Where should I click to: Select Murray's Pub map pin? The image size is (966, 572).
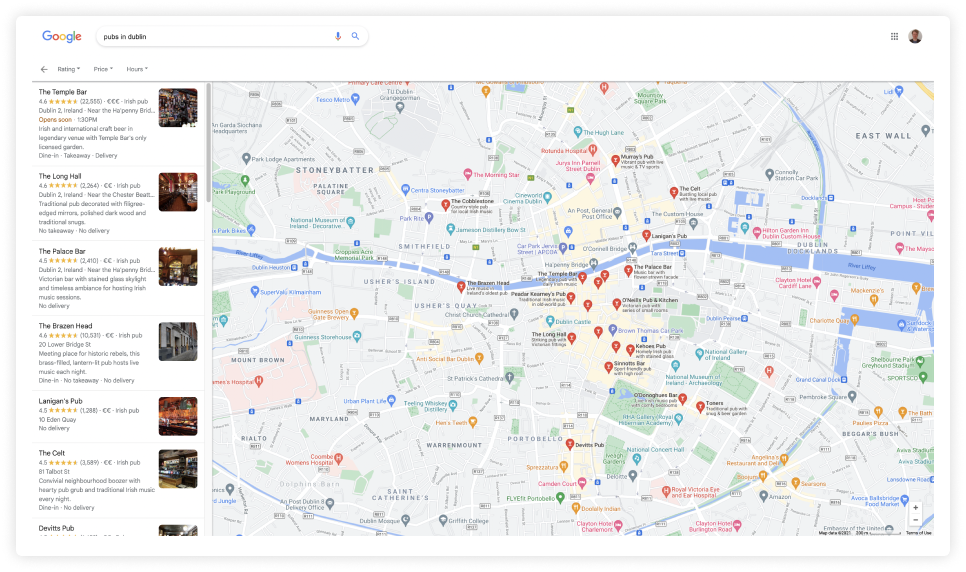click(615, 160)
